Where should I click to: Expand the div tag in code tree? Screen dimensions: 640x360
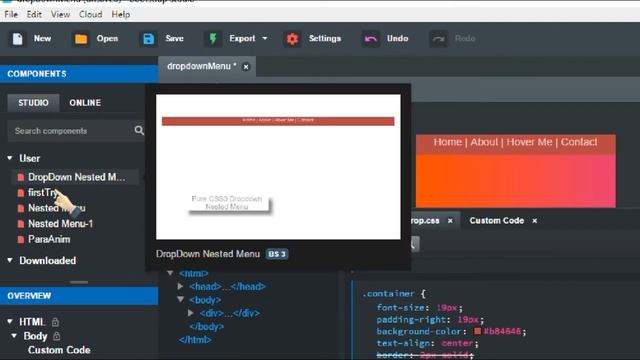pyautogui.click(x=191, y=313)
